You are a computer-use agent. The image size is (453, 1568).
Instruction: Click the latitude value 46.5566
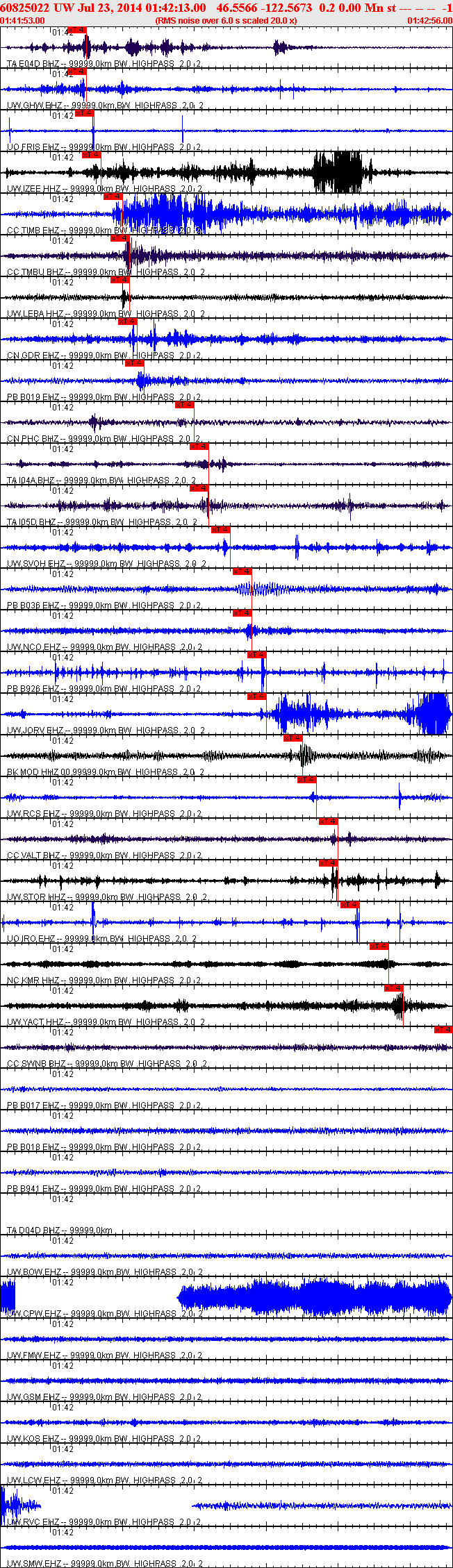click(237, 7)
